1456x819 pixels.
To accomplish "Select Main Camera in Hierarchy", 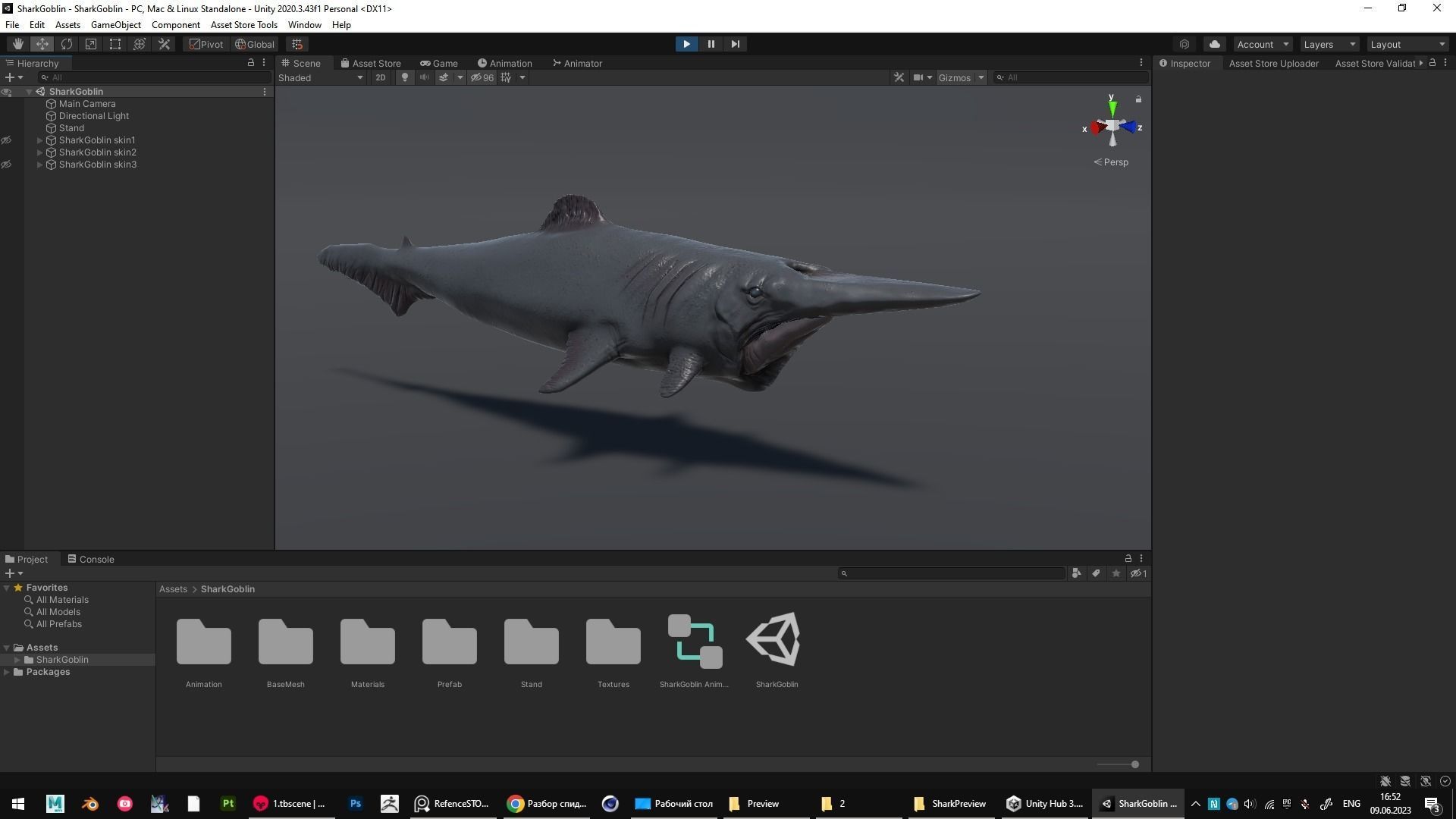I will click(x=87, y=104).
